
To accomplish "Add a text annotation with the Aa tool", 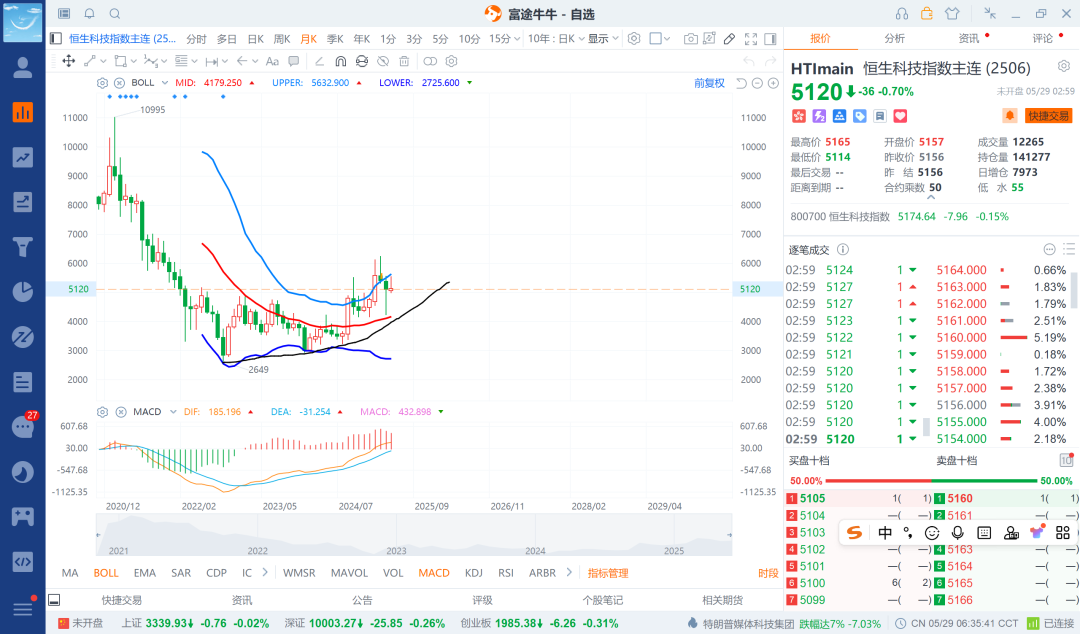I will coord(272,61).
